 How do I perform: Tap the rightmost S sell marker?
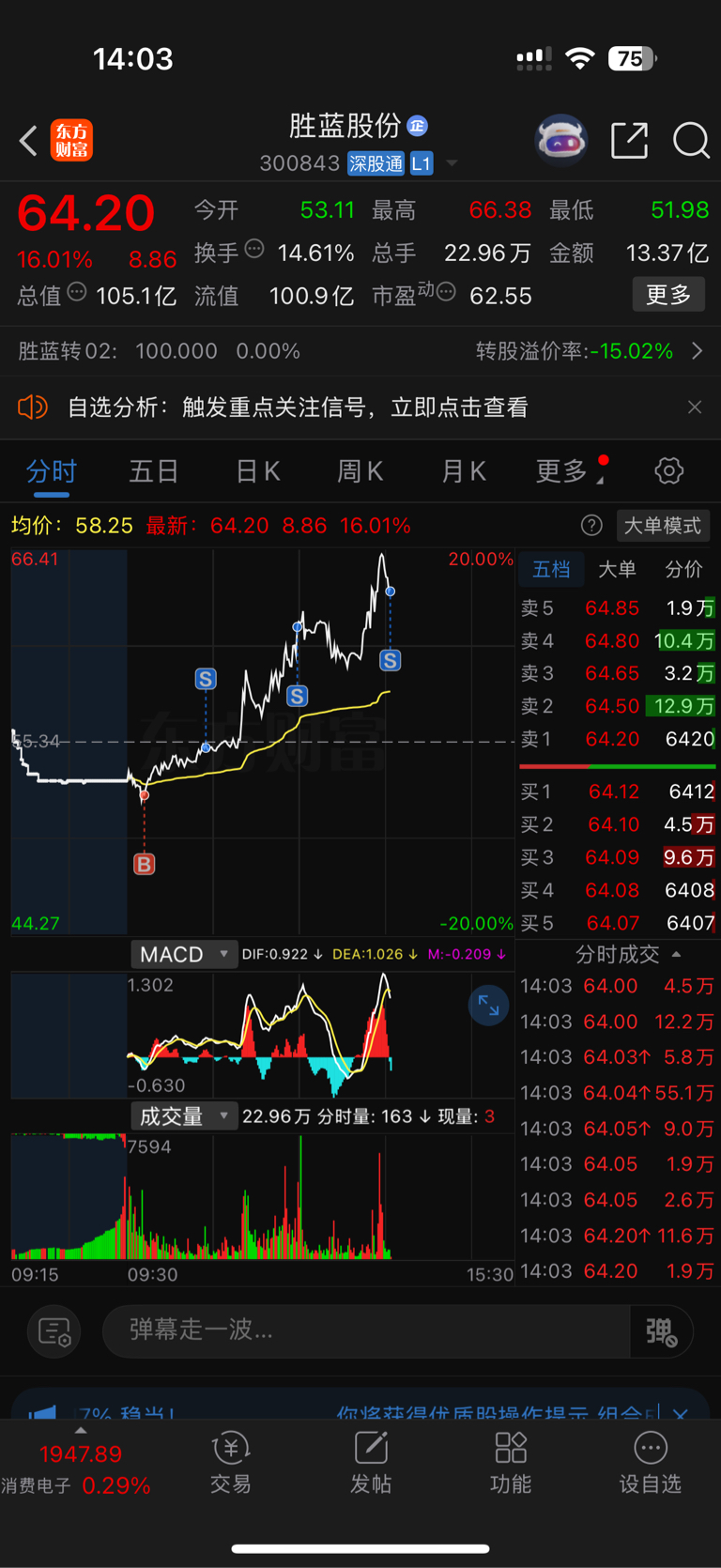coord(390,660)
